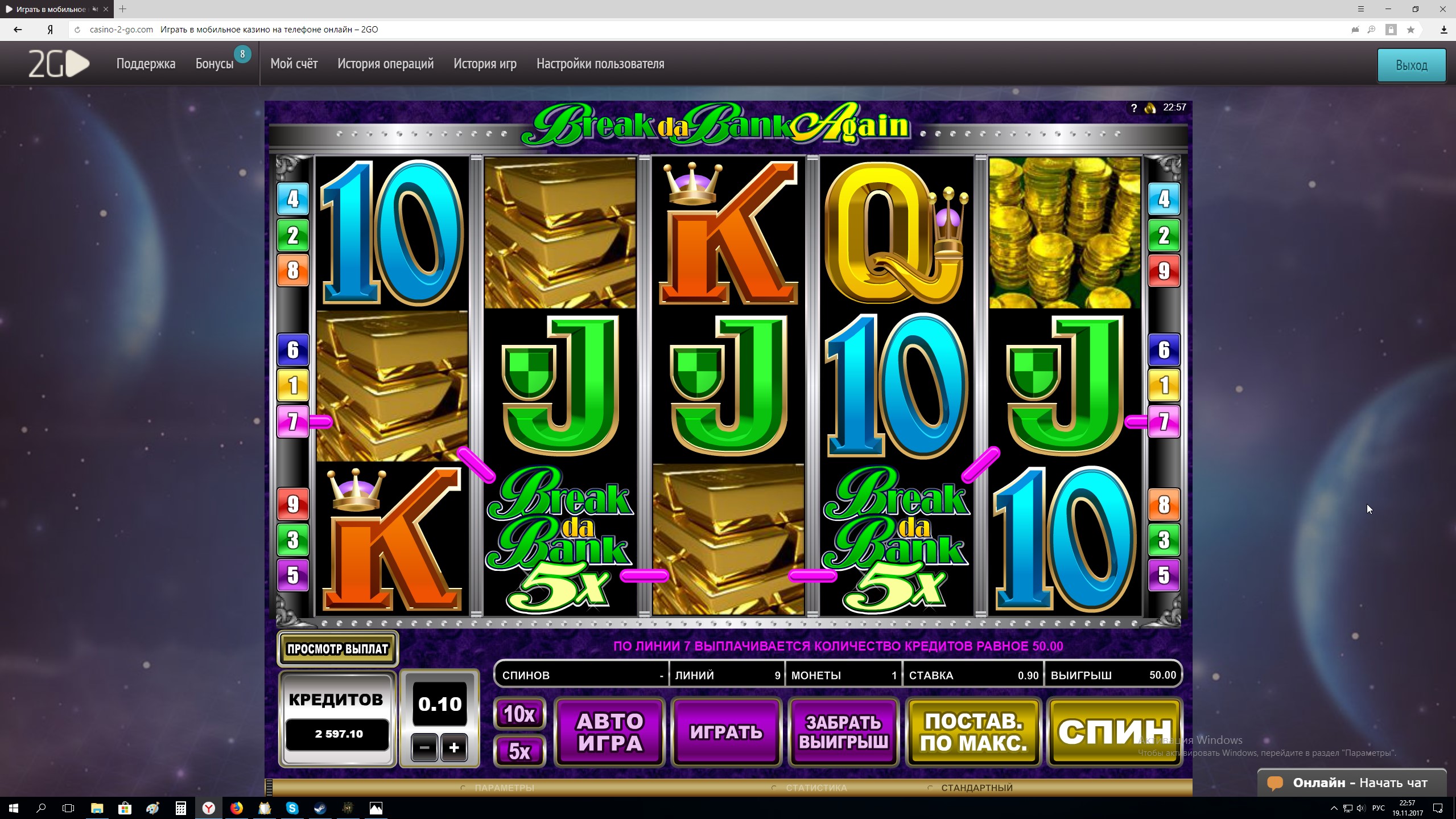Open Skype from the Windows taskbar
The image size is (1456, 819).
click(x=292, y=808)
